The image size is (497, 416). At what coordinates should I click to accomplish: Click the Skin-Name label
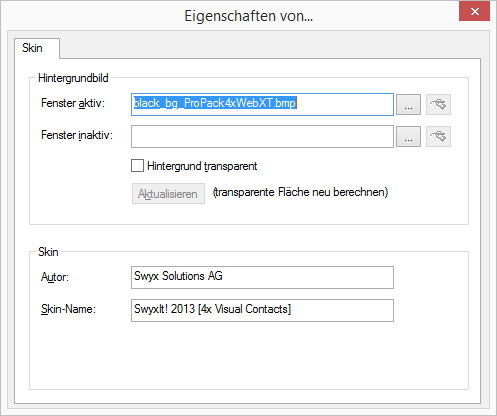coord(68,309)
